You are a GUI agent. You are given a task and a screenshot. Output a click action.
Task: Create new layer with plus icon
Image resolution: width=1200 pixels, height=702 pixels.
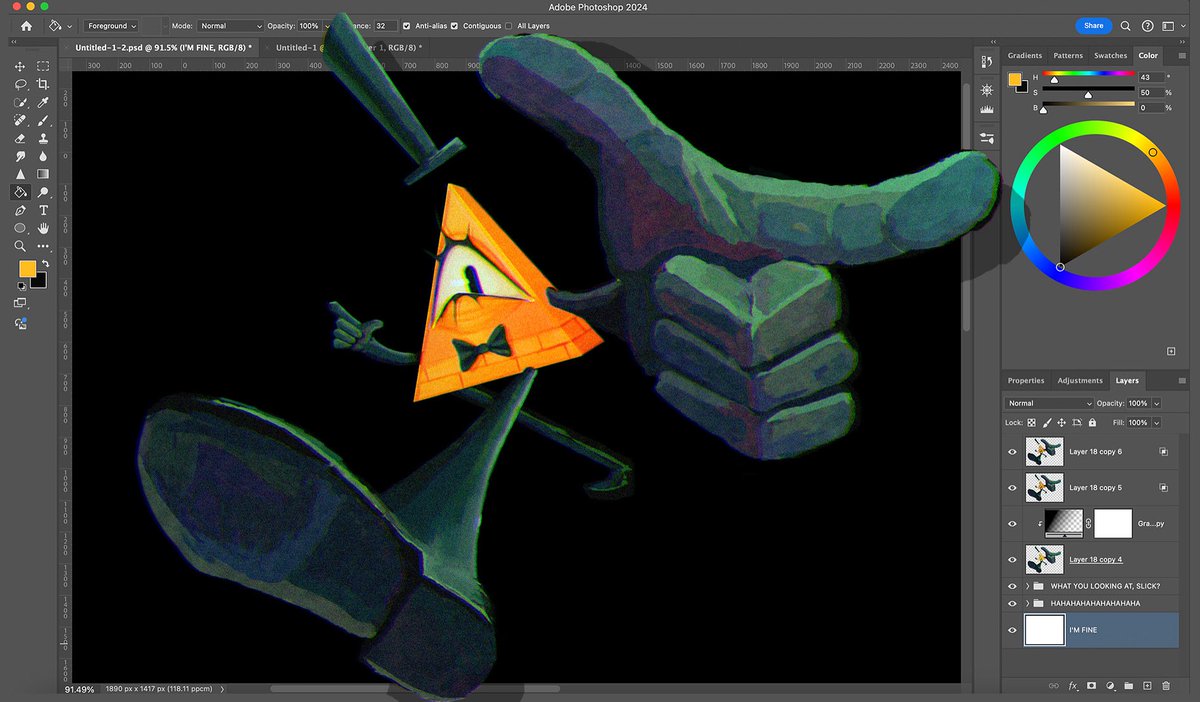[1147, 686]
